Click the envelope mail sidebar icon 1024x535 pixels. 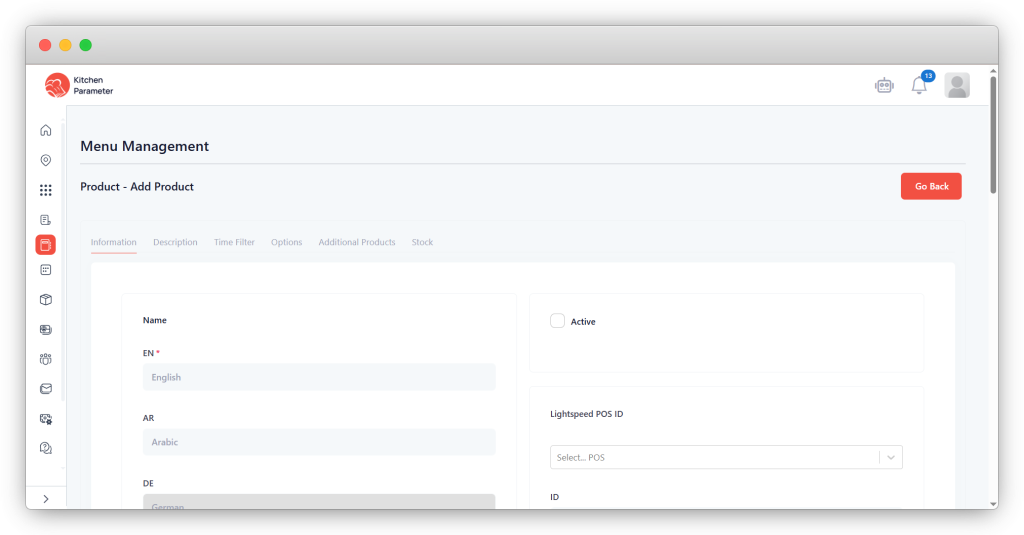coord(46,389)
